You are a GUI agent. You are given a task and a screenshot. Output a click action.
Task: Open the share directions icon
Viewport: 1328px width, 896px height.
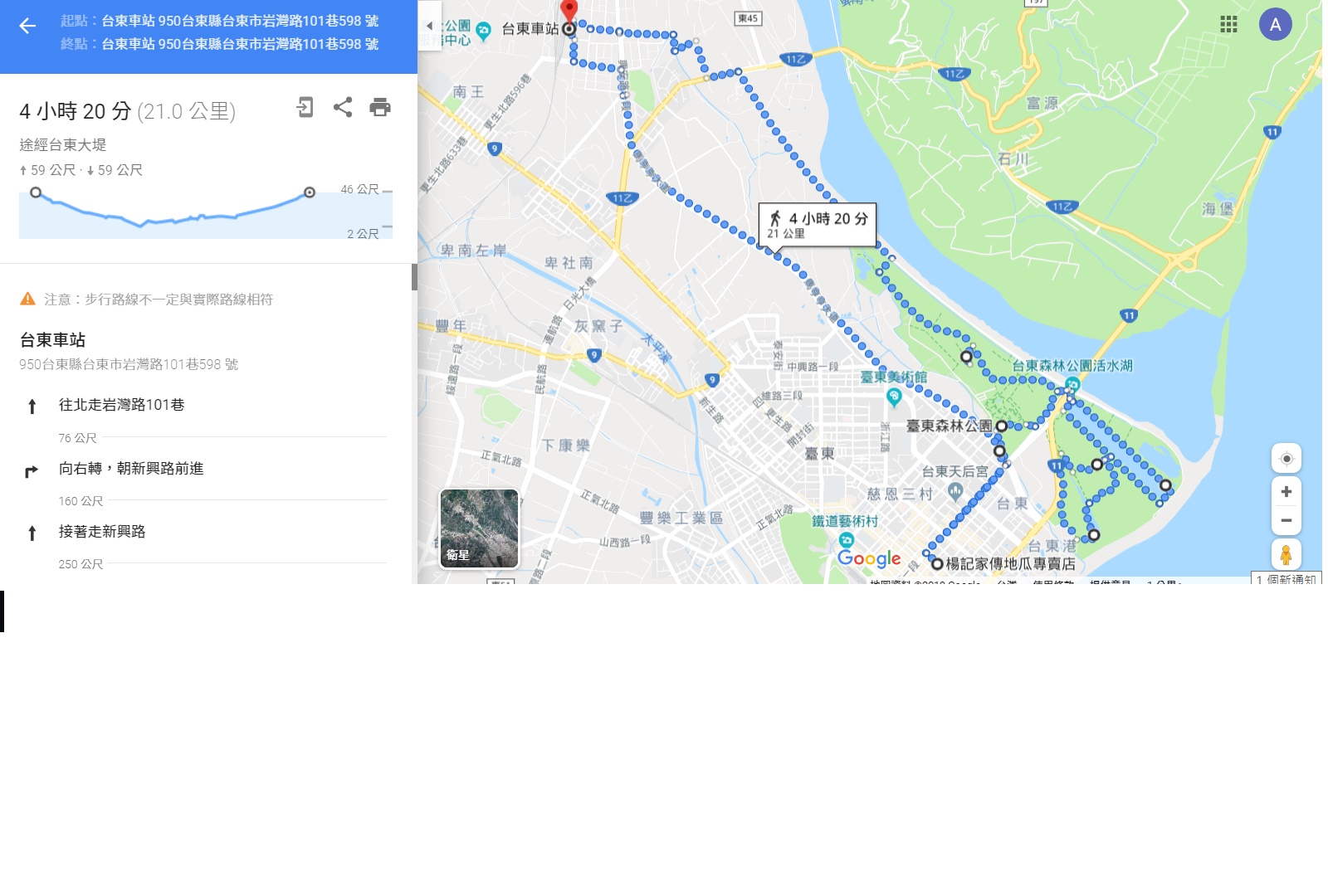(x=343, y=107)
